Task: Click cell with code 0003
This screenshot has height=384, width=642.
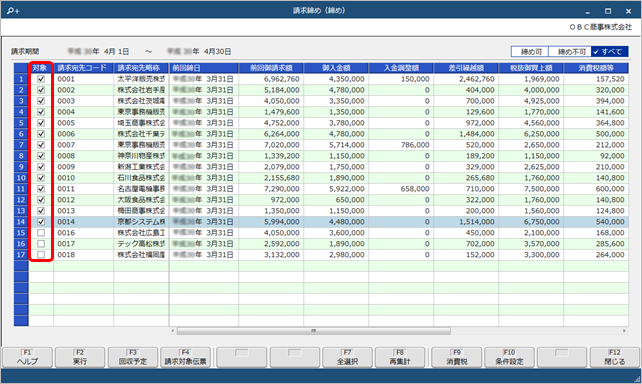Action: click(x=84, y=101)
